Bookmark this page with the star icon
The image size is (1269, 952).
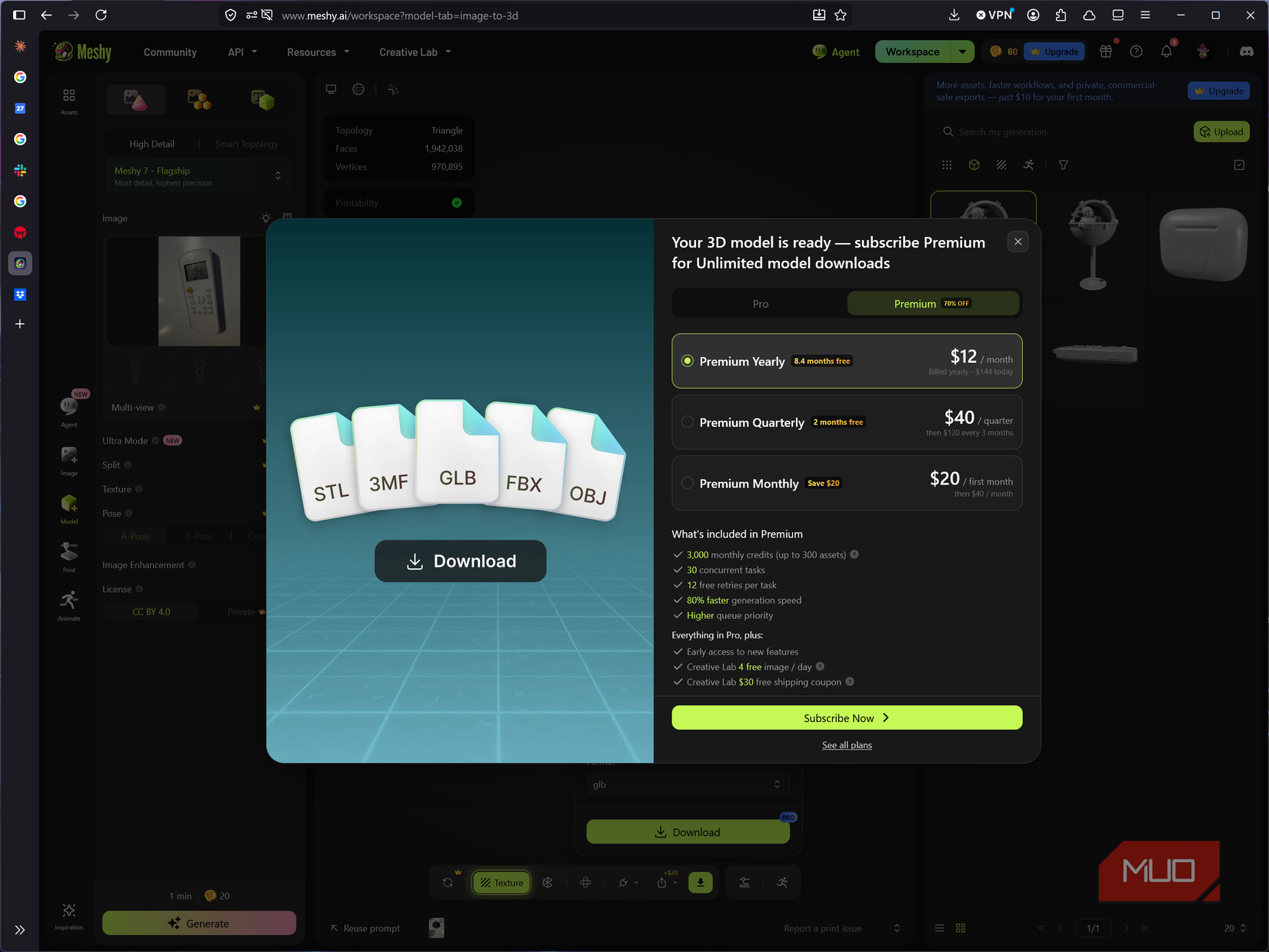[x=841, y=15]
